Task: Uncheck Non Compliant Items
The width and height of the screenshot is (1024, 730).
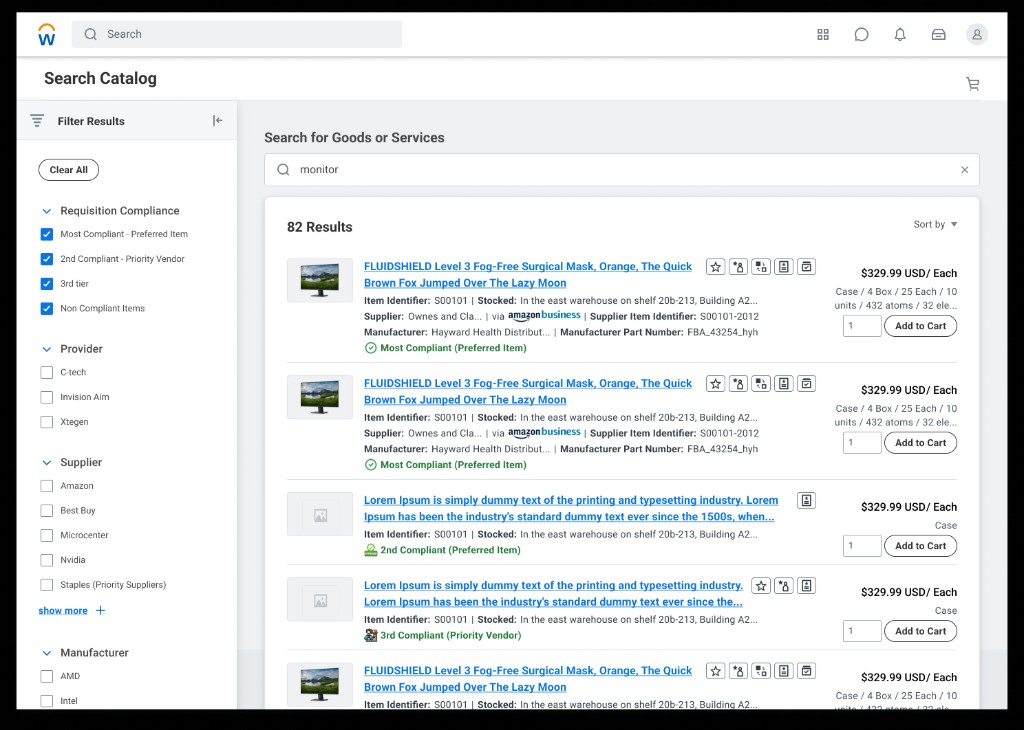Action: 46,309
